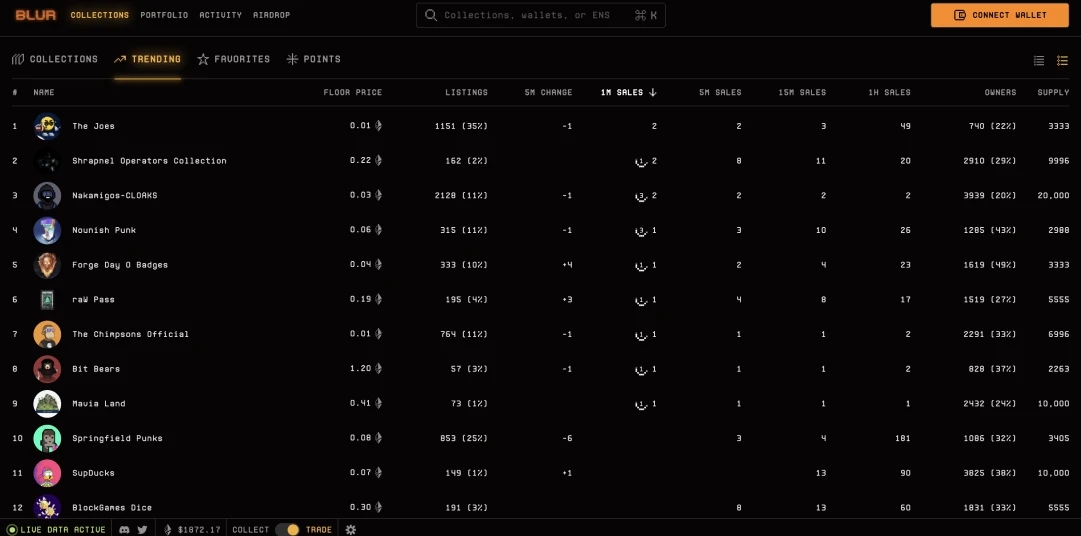Image resolution: width=1081 pixels, height=536 pixels.
Task: Sort table by Owners column header
Action: pyautogui.click(x=1000, y=92)
